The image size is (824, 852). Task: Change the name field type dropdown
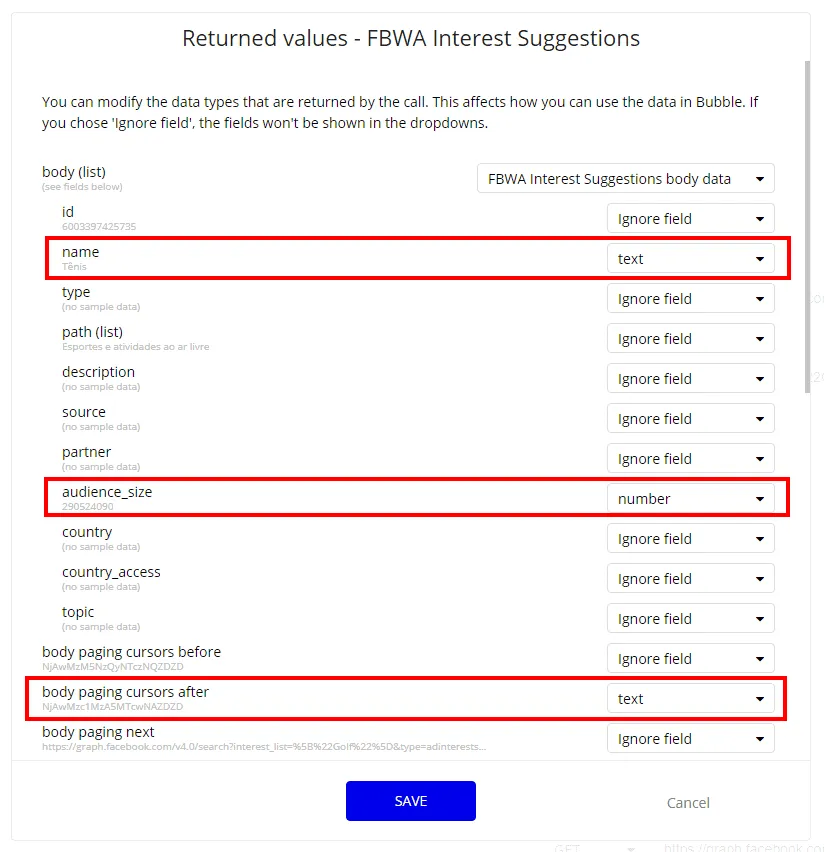click(x=690, y=259)
